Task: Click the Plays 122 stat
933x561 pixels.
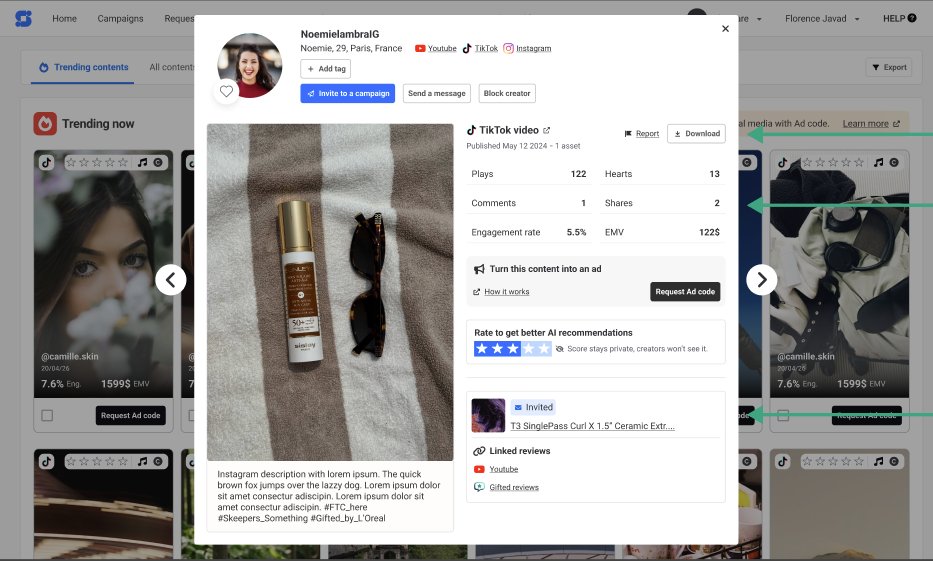Action: pyautogui.click(x=529, y=174)
